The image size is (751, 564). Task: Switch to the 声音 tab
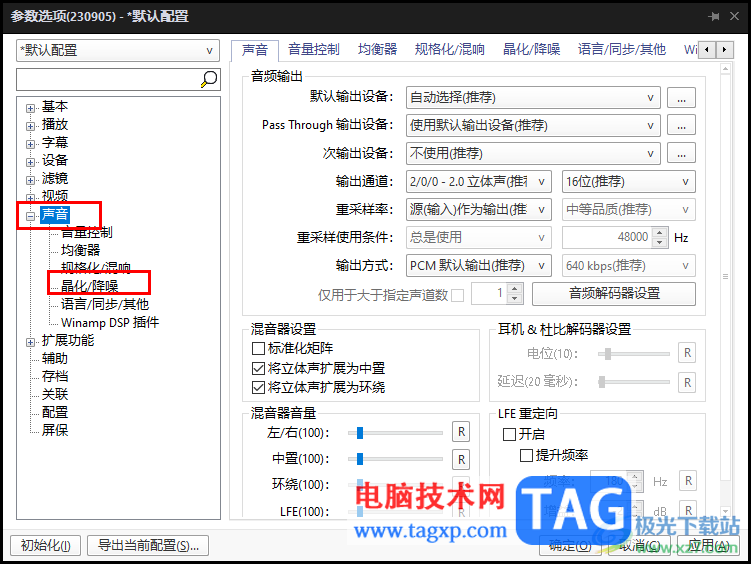click(254, 50)
